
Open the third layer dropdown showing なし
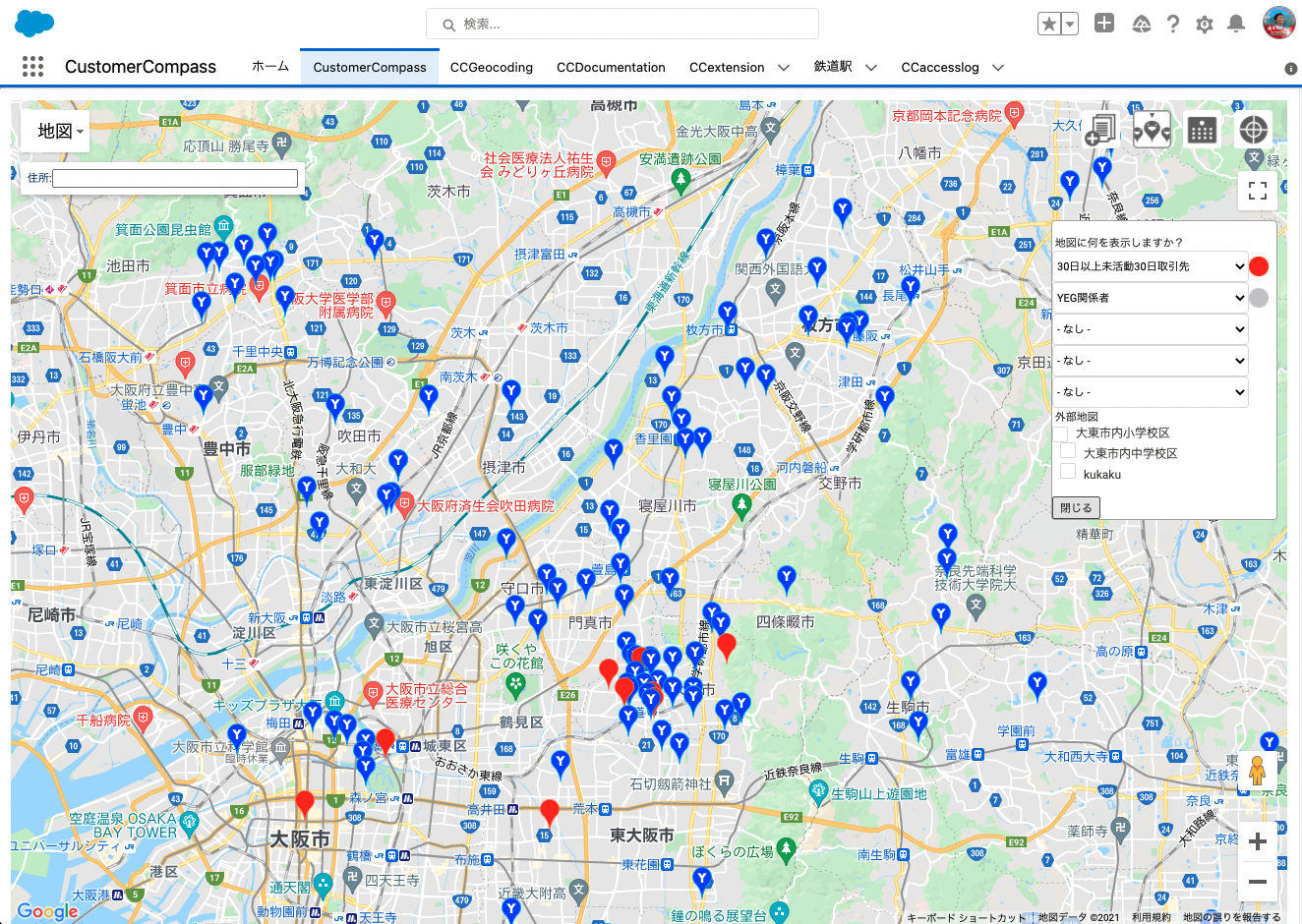pos(1151,329)
